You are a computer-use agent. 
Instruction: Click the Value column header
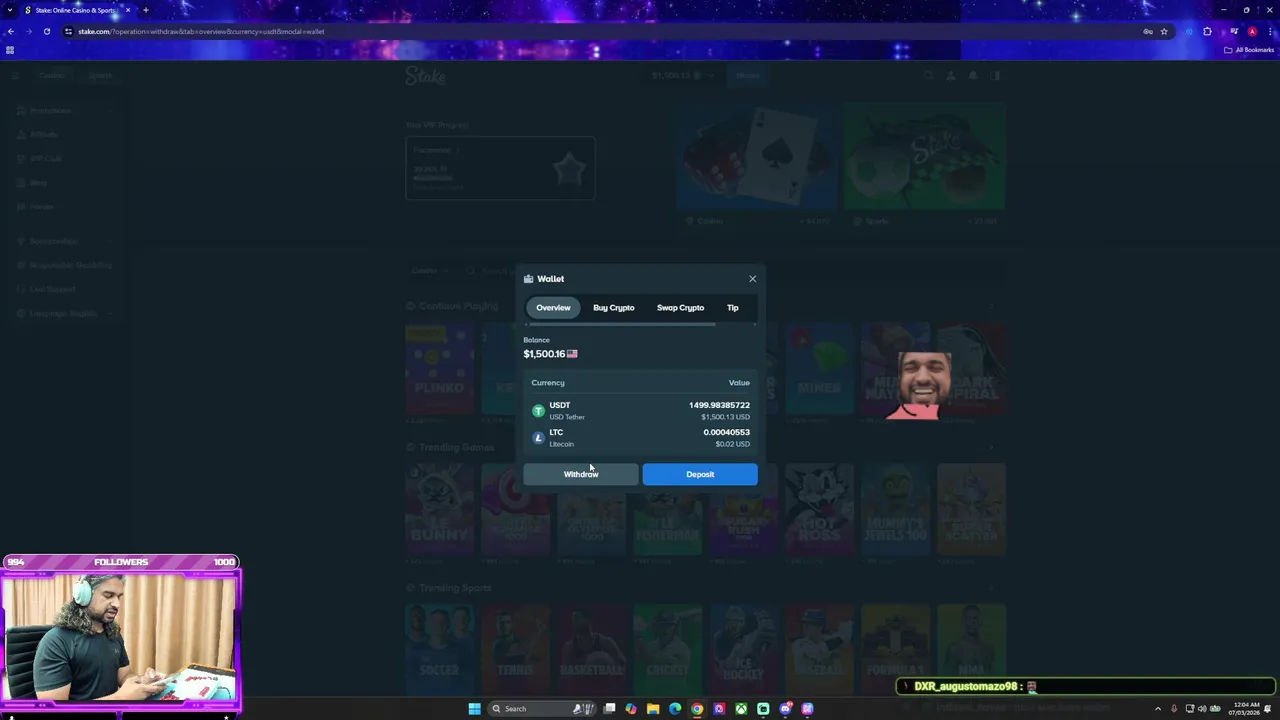click(x=739, y=383)
